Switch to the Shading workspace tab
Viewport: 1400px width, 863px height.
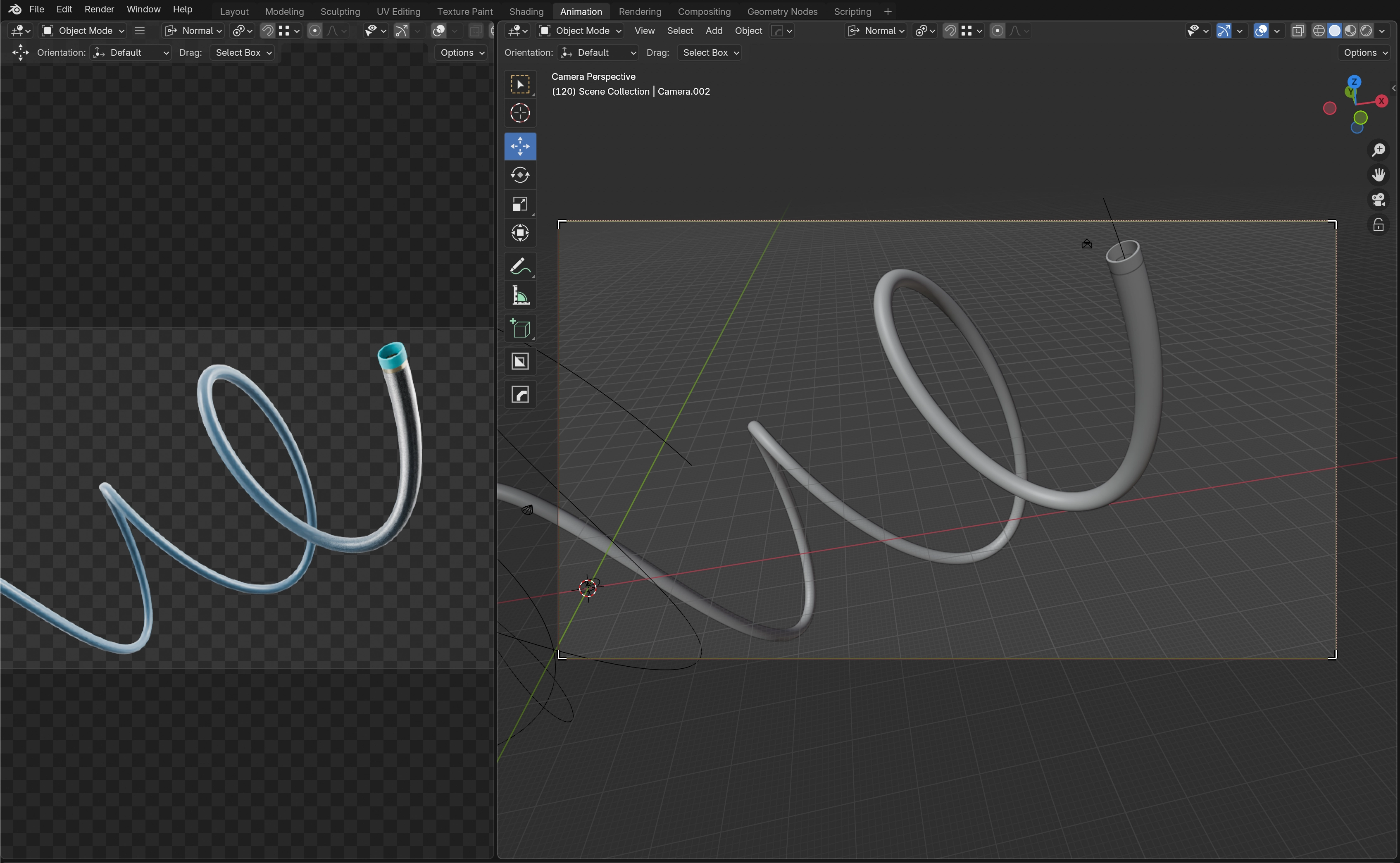pyautogui.click(x=526, y=12)
